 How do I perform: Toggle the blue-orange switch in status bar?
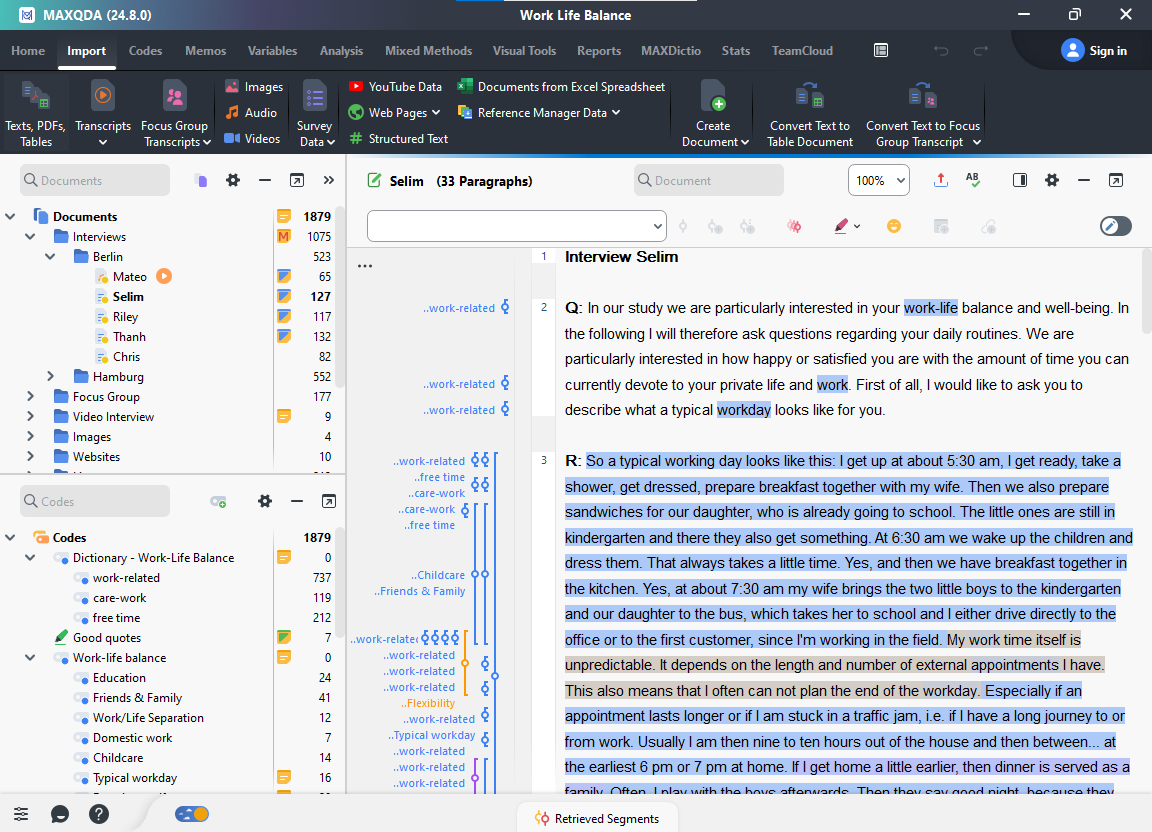pyautogui.click(x=192, y=814)
